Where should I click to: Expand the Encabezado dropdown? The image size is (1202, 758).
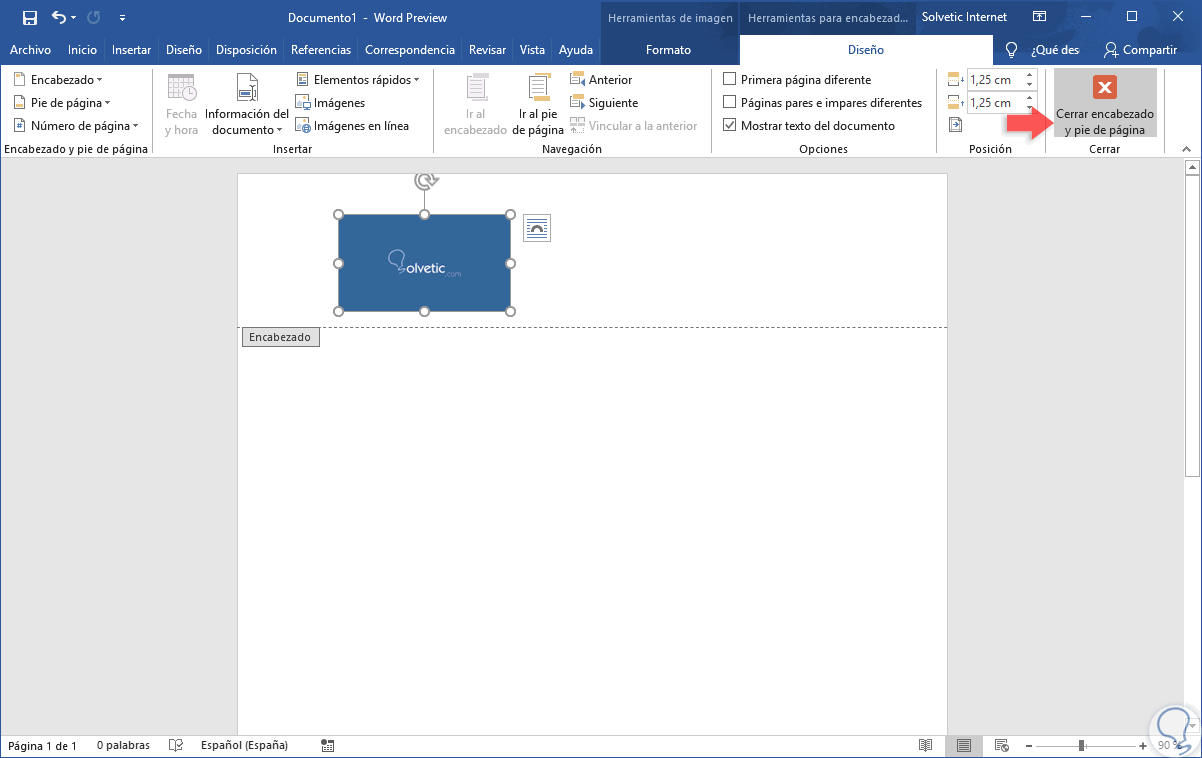(x=58, y=79)
